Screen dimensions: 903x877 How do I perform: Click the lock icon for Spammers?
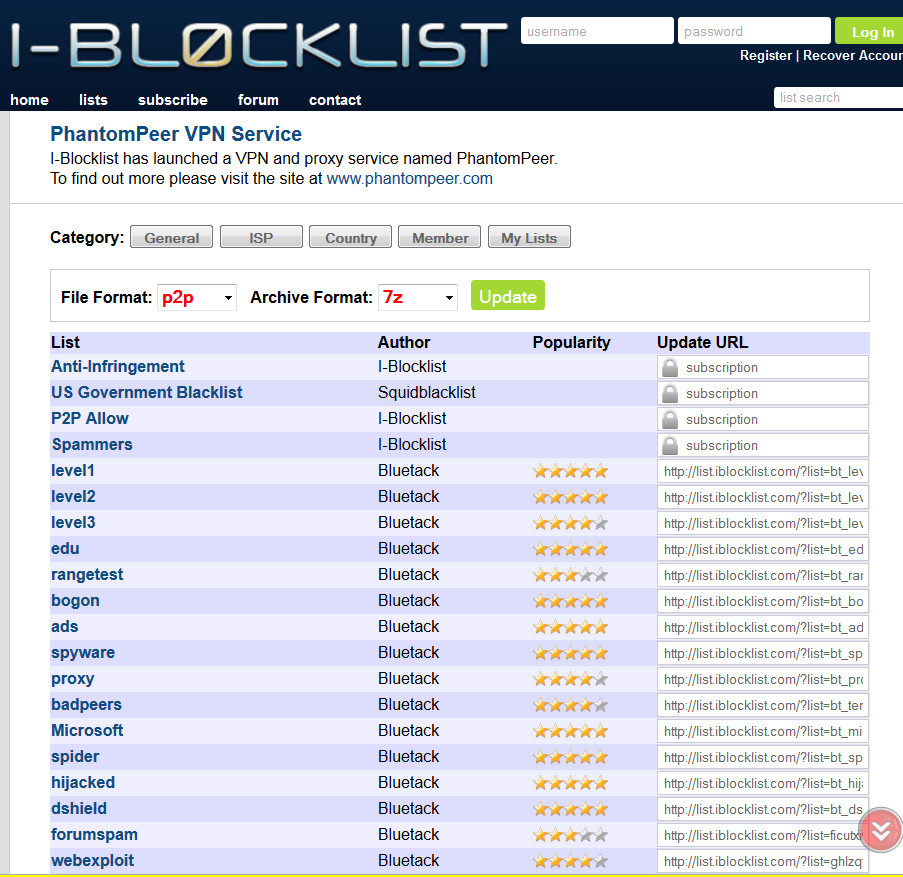coord(670,445)
